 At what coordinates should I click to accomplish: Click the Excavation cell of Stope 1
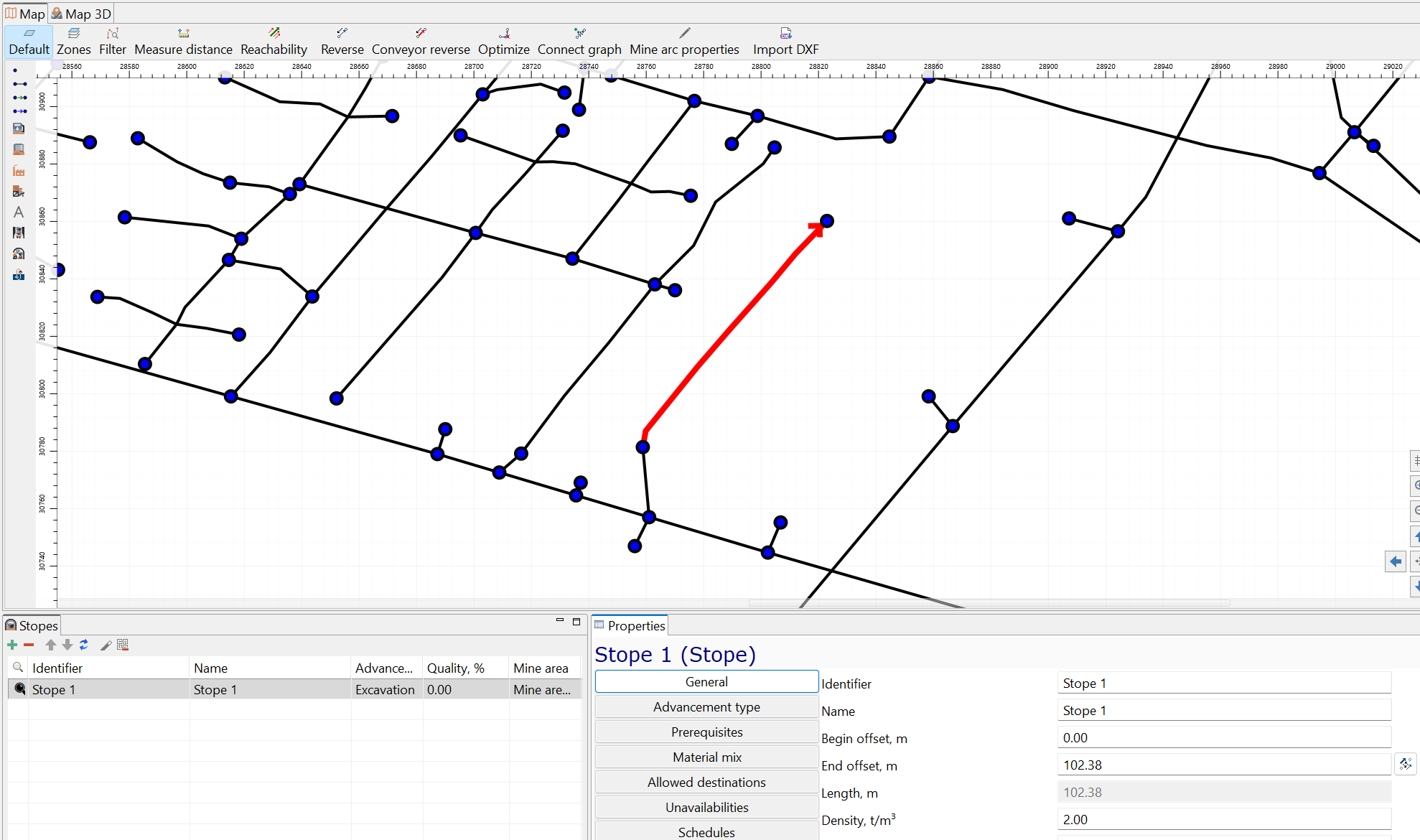386,689
